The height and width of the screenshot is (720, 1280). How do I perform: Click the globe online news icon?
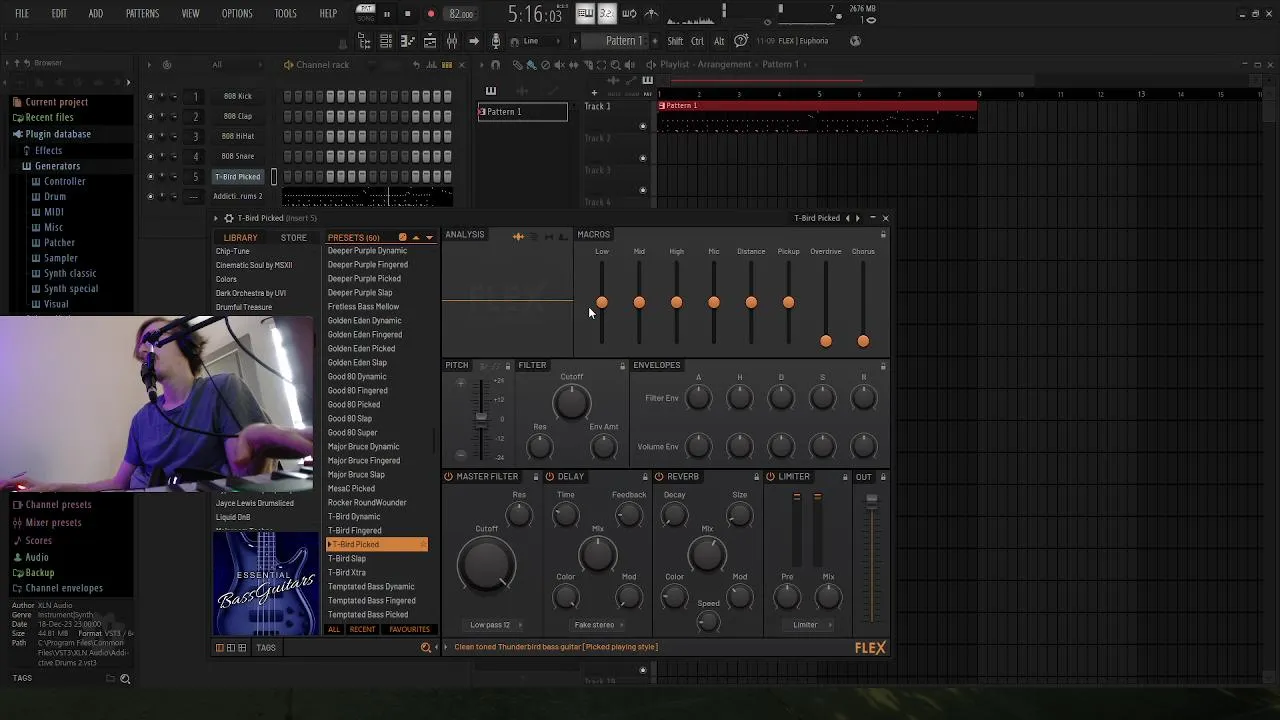(x=855, y=41)
